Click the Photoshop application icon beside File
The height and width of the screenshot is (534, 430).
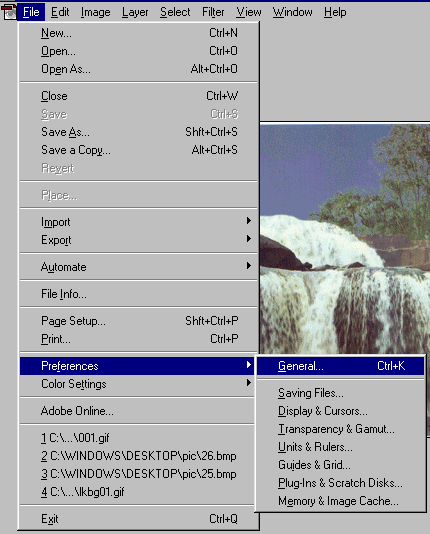coord(9,12)
